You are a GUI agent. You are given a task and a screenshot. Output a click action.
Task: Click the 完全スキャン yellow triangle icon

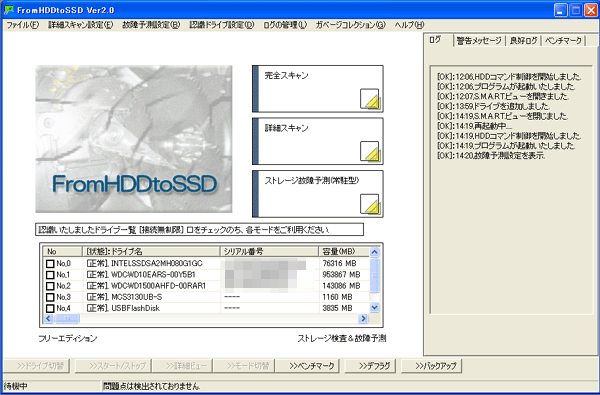(x=370, y=99)
